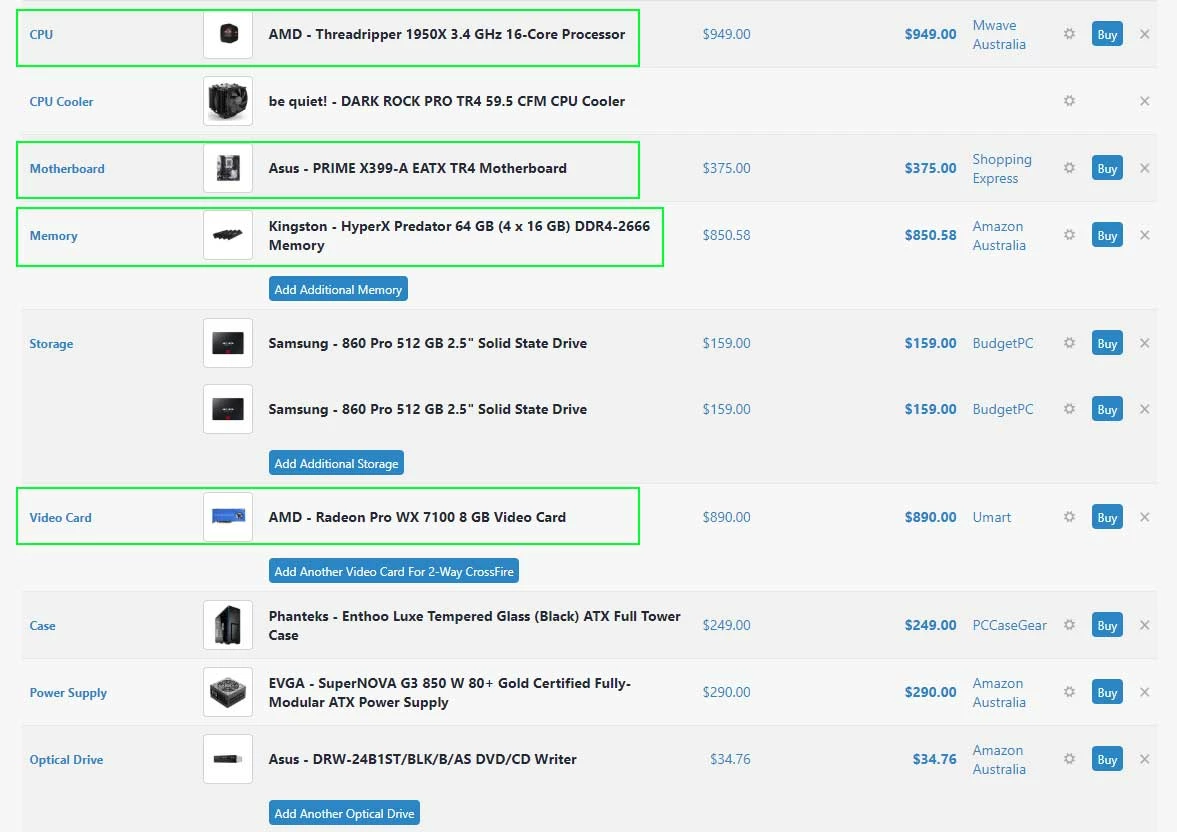Open the Case category link

[42, 626]
